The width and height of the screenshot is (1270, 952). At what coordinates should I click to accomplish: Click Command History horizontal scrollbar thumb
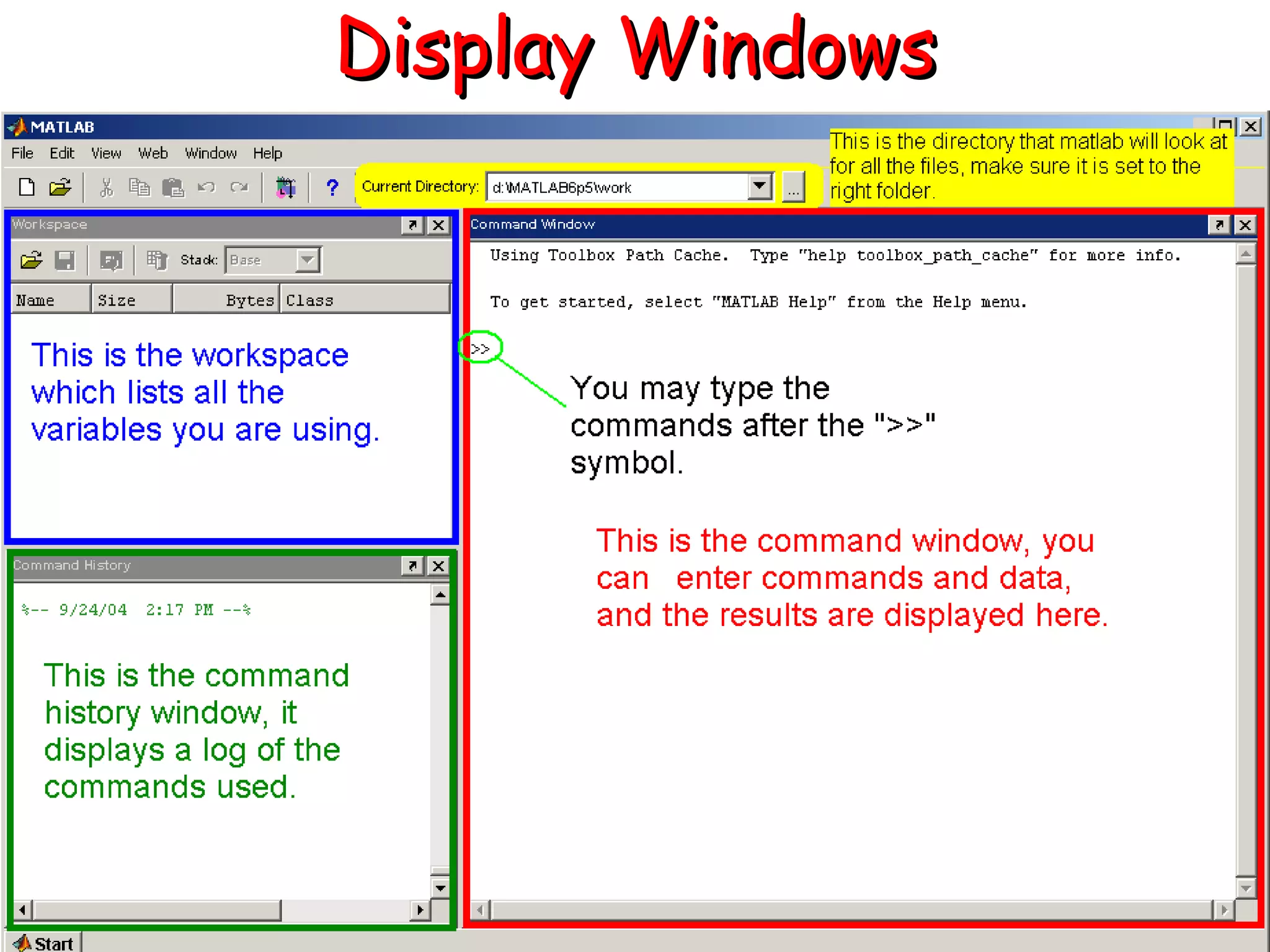pyautogui.click(x=157, y=910)
